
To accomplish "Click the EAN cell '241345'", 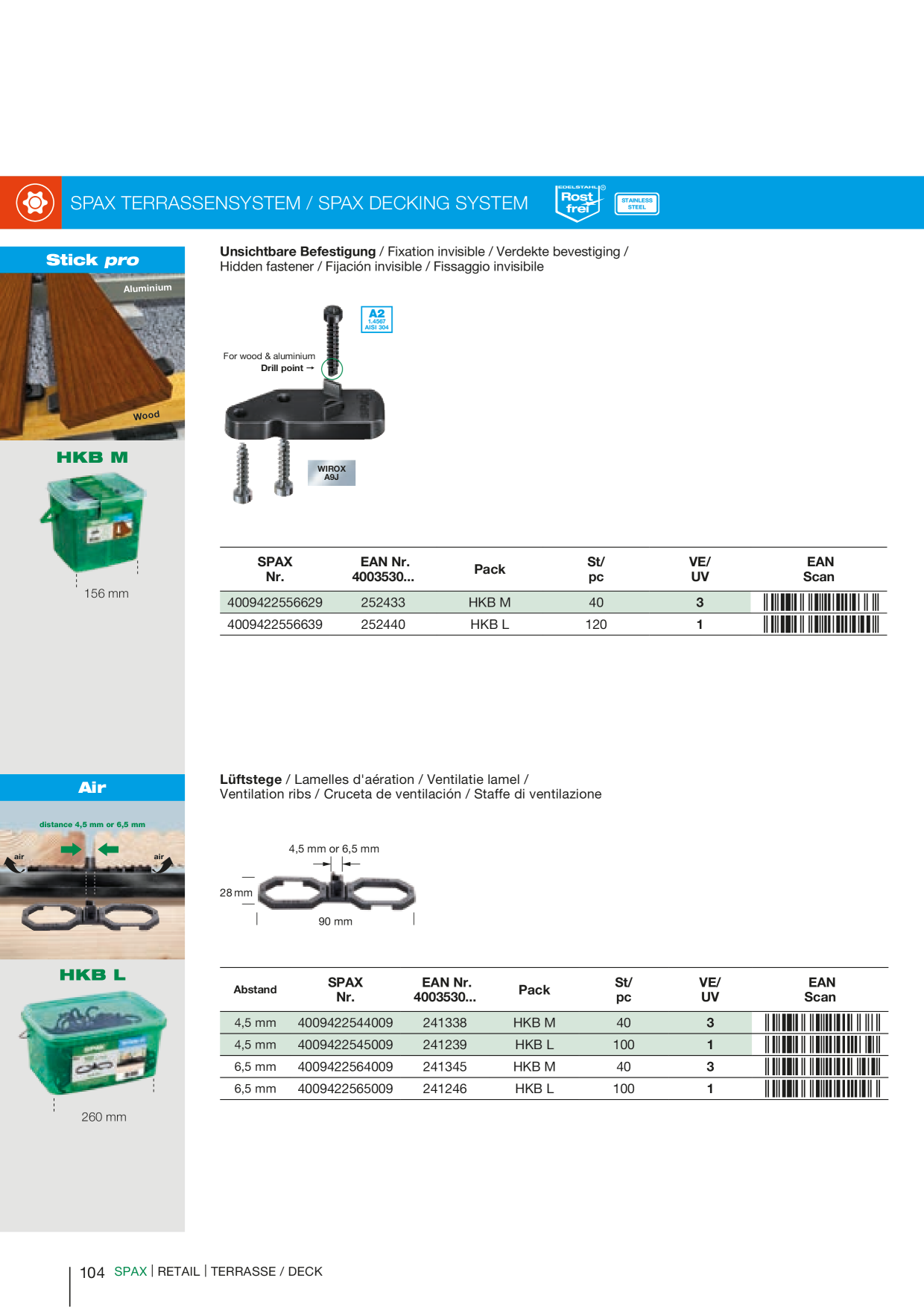I will 445,1066.
